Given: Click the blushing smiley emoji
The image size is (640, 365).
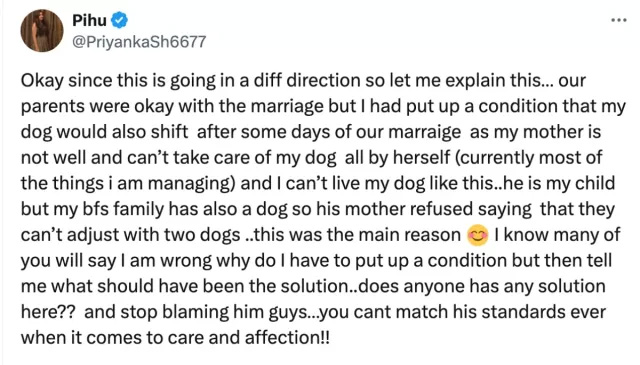Looking at the screenshot, I should click(478, 235).
